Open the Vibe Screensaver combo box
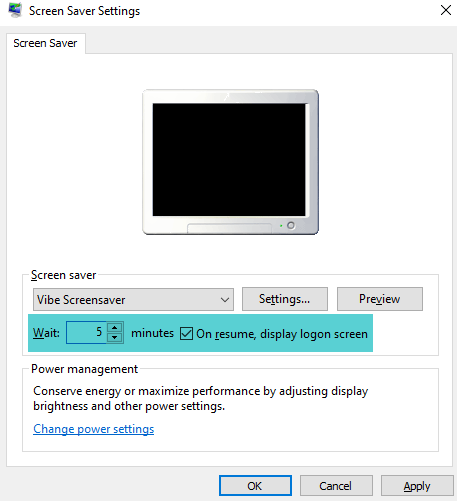The height and width of the screenshot is (501, 457). 133,300
